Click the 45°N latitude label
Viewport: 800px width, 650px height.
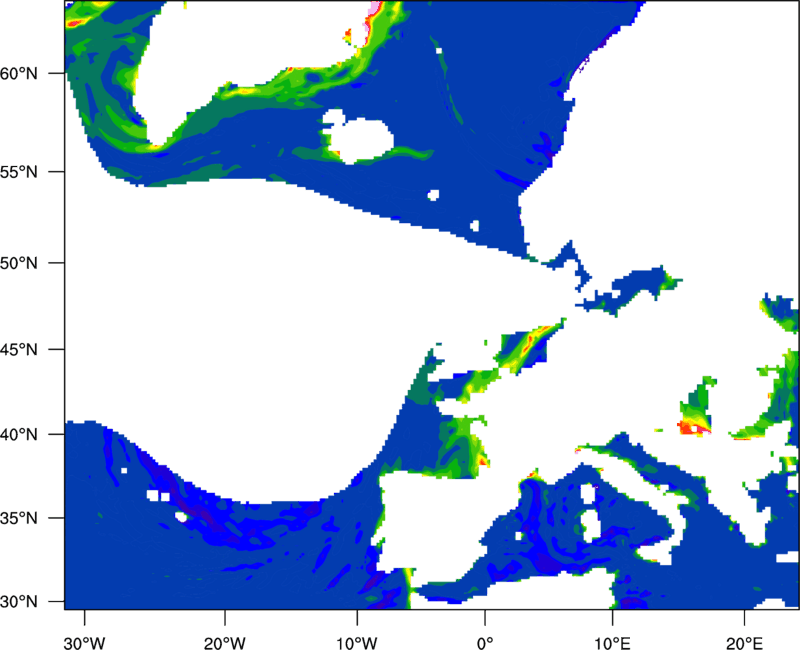pyautogui.click(x=19, y=350)
